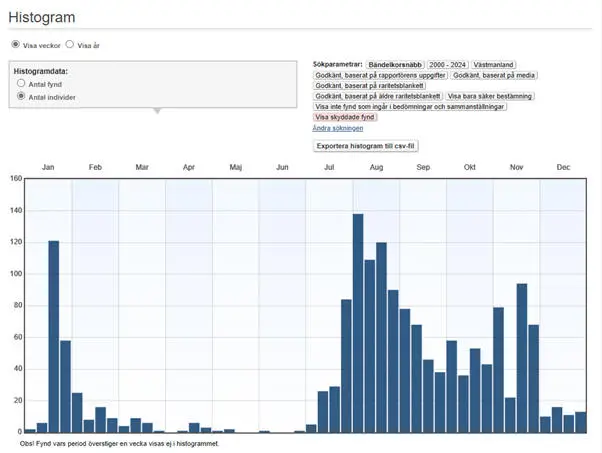
Task: Open the "Ändra sökningen" link
Action: tap(337, 128)
